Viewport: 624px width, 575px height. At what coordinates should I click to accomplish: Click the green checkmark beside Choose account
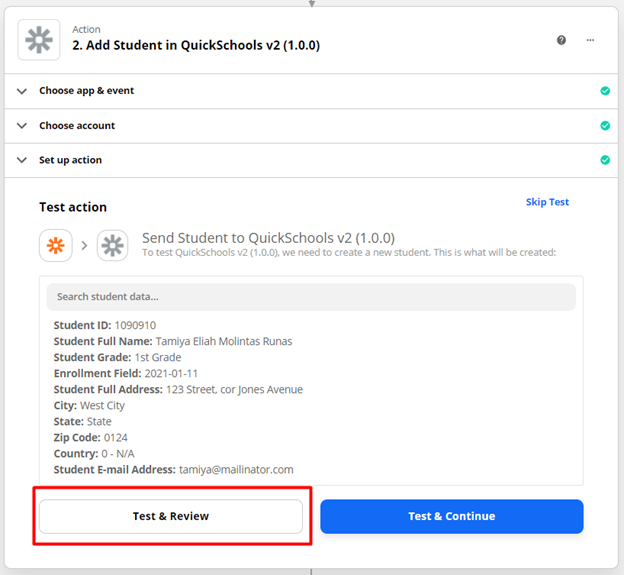(x=605, y=125)
